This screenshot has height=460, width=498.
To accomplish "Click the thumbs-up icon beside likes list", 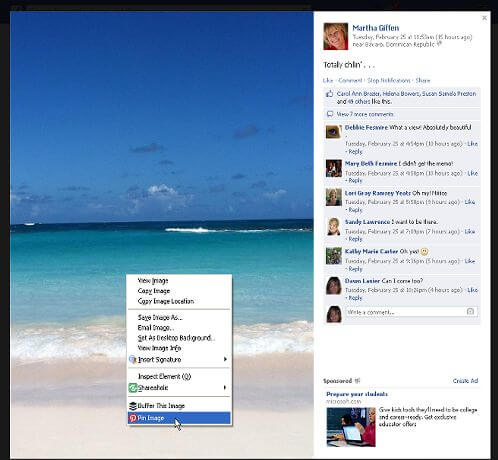I will click(330, 94).
